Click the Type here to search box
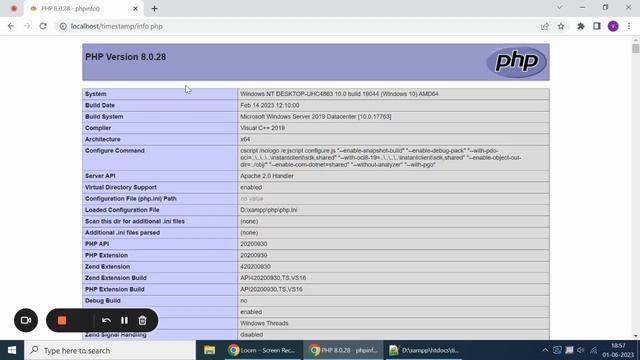 (110, 350)
